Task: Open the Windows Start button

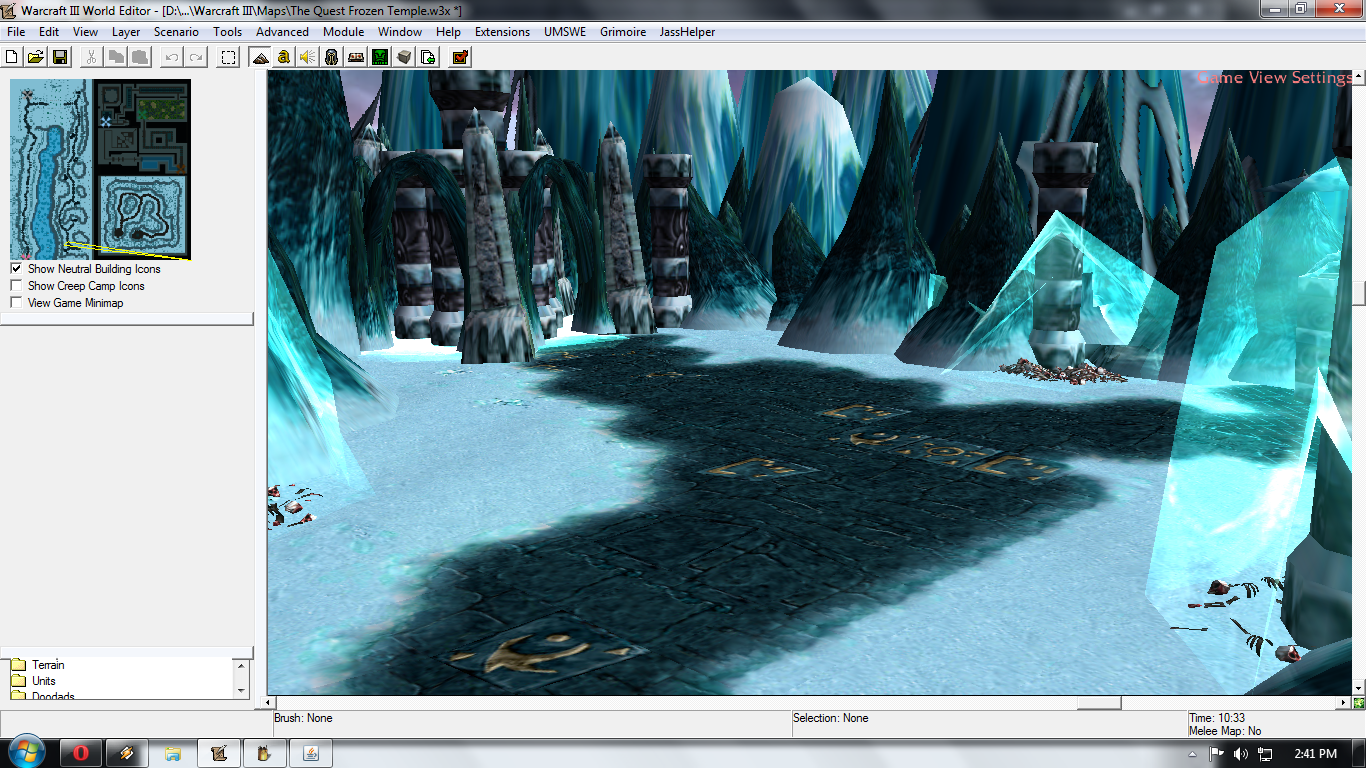Action: point(25,752)
